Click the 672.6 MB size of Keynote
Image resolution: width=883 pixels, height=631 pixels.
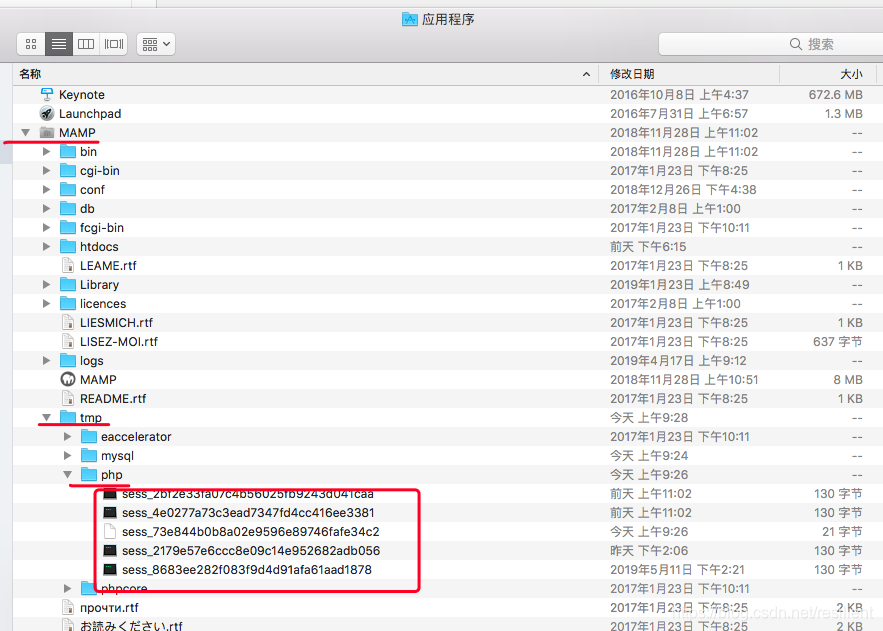coord(836,95)
